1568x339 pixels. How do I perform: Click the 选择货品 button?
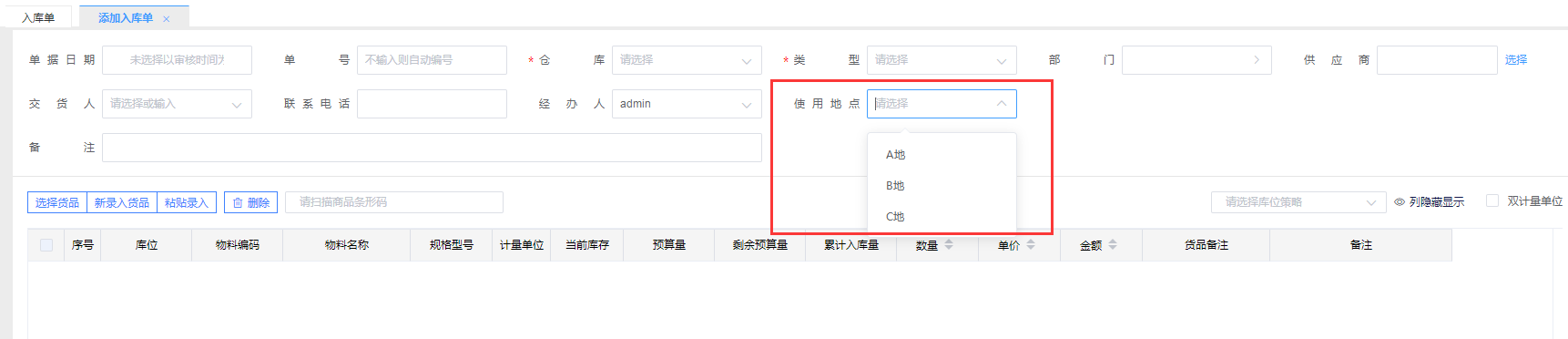tap(56, 202)
